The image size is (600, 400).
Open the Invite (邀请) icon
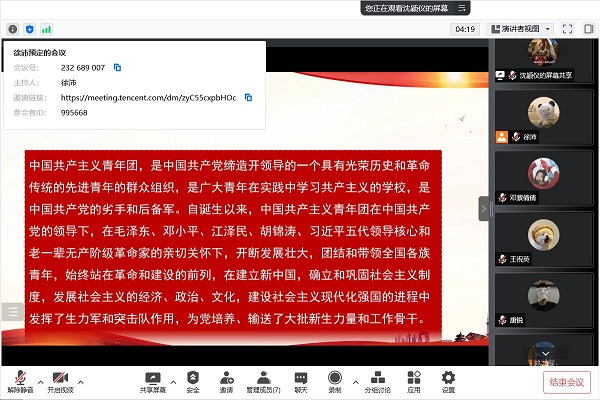(x=226, y=379)
